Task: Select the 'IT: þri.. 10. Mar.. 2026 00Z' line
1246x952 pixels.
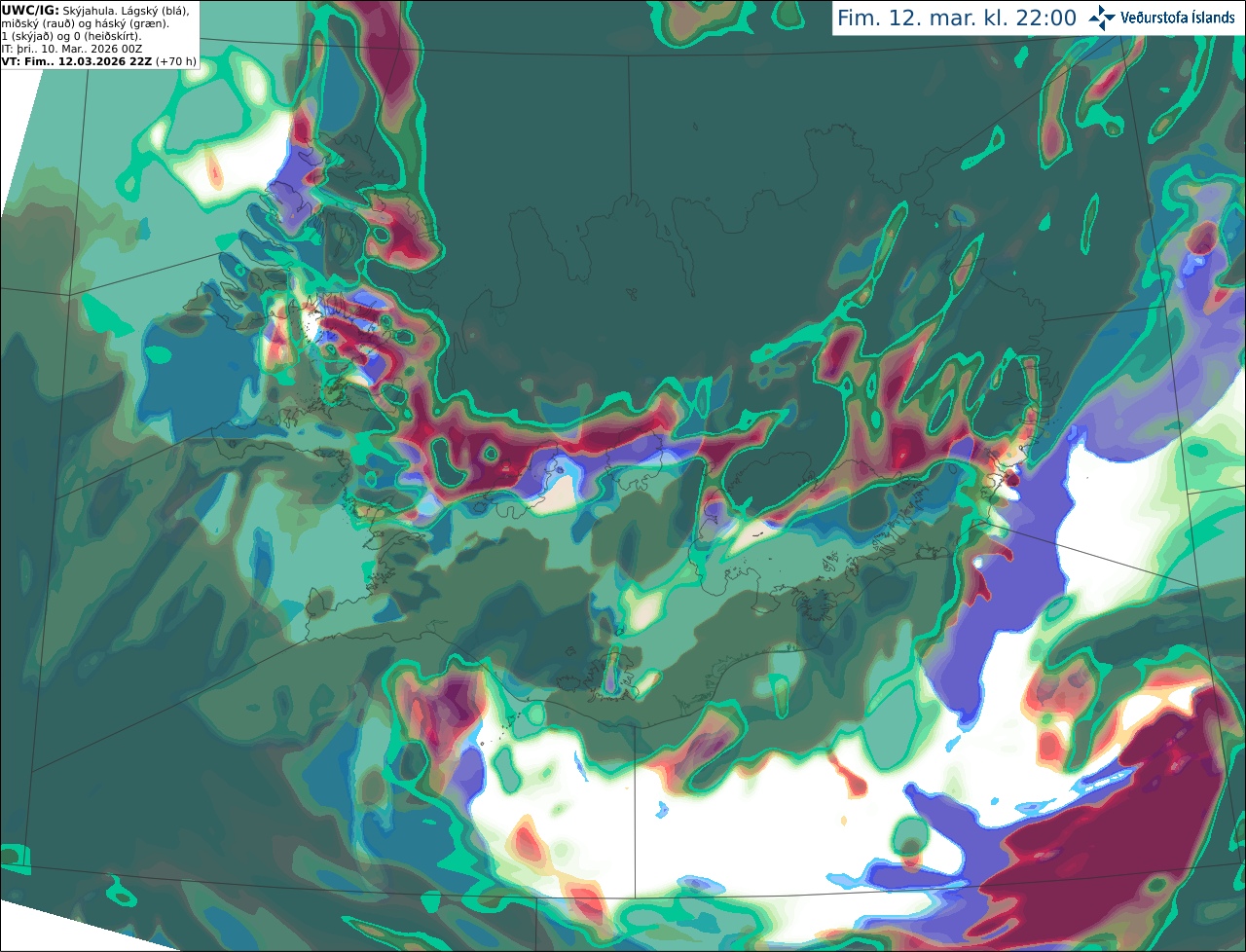Action: (x=72, y=49)
